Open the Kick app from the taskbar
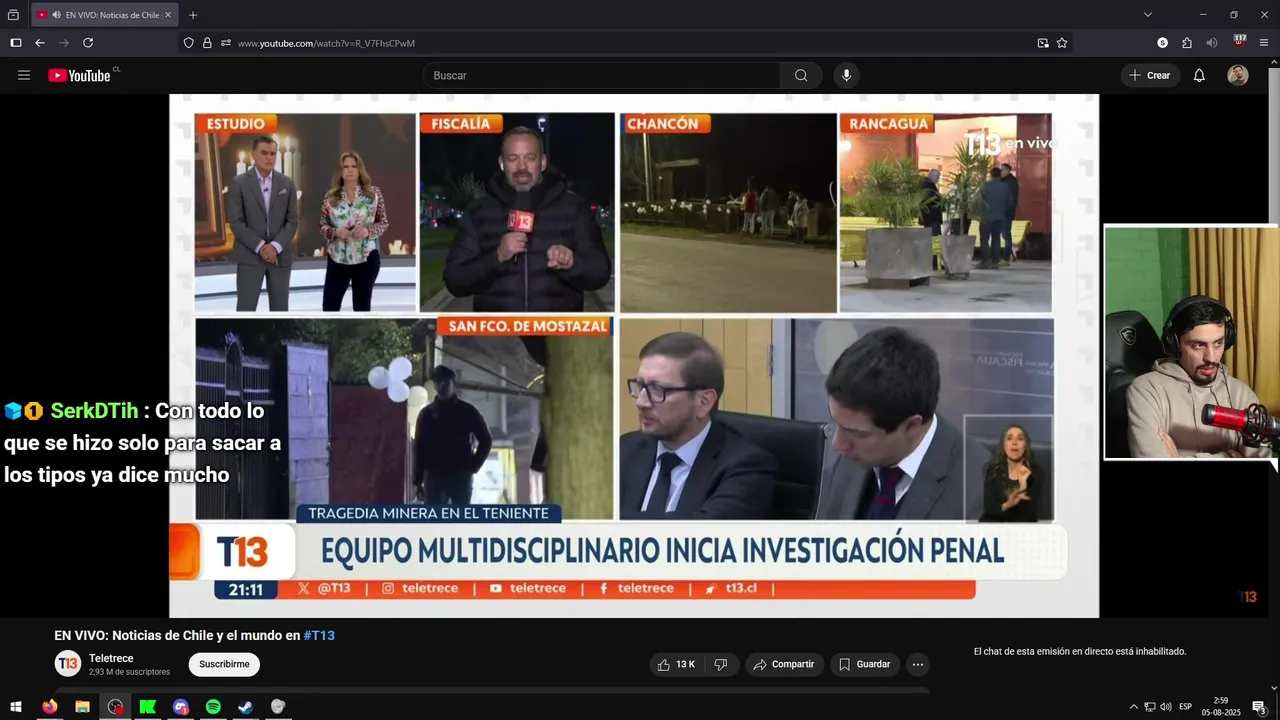The image size is (1280, 720). (x=148, y=707)
